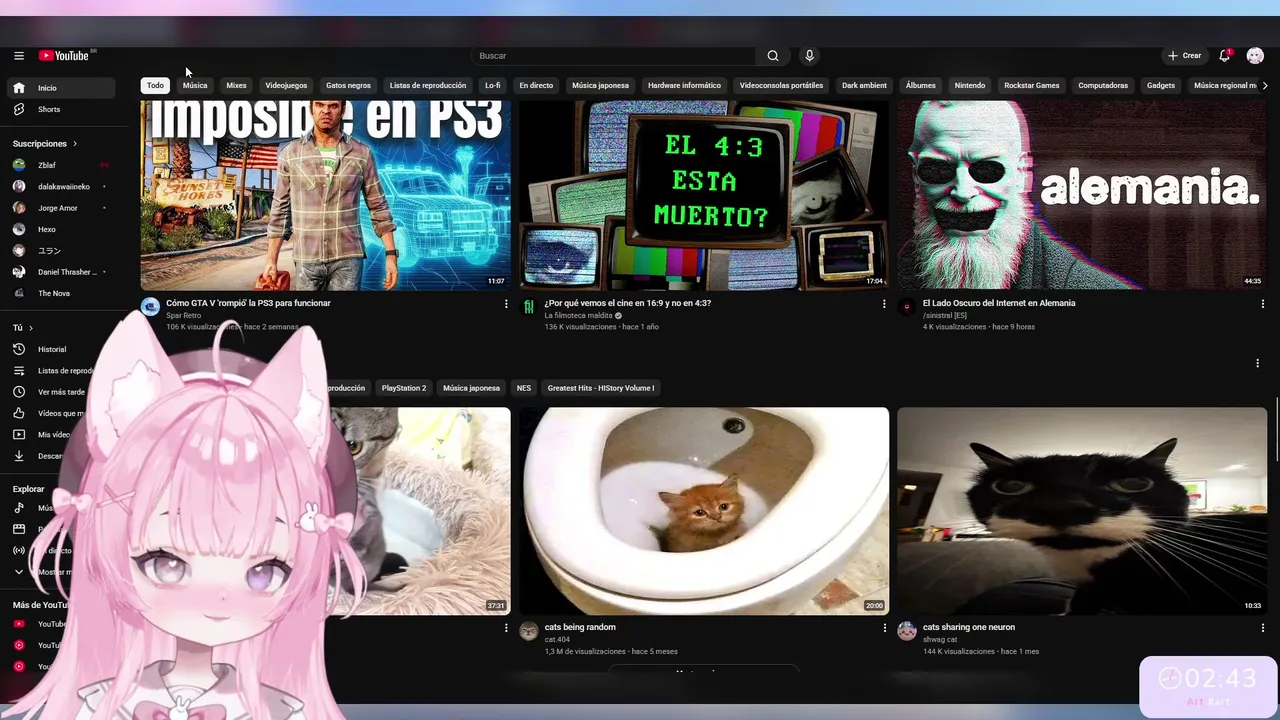Screen dimensions: 1280x720
Task: Open Daniel Thrasher channel subscription
Action: tap(60, 272)
